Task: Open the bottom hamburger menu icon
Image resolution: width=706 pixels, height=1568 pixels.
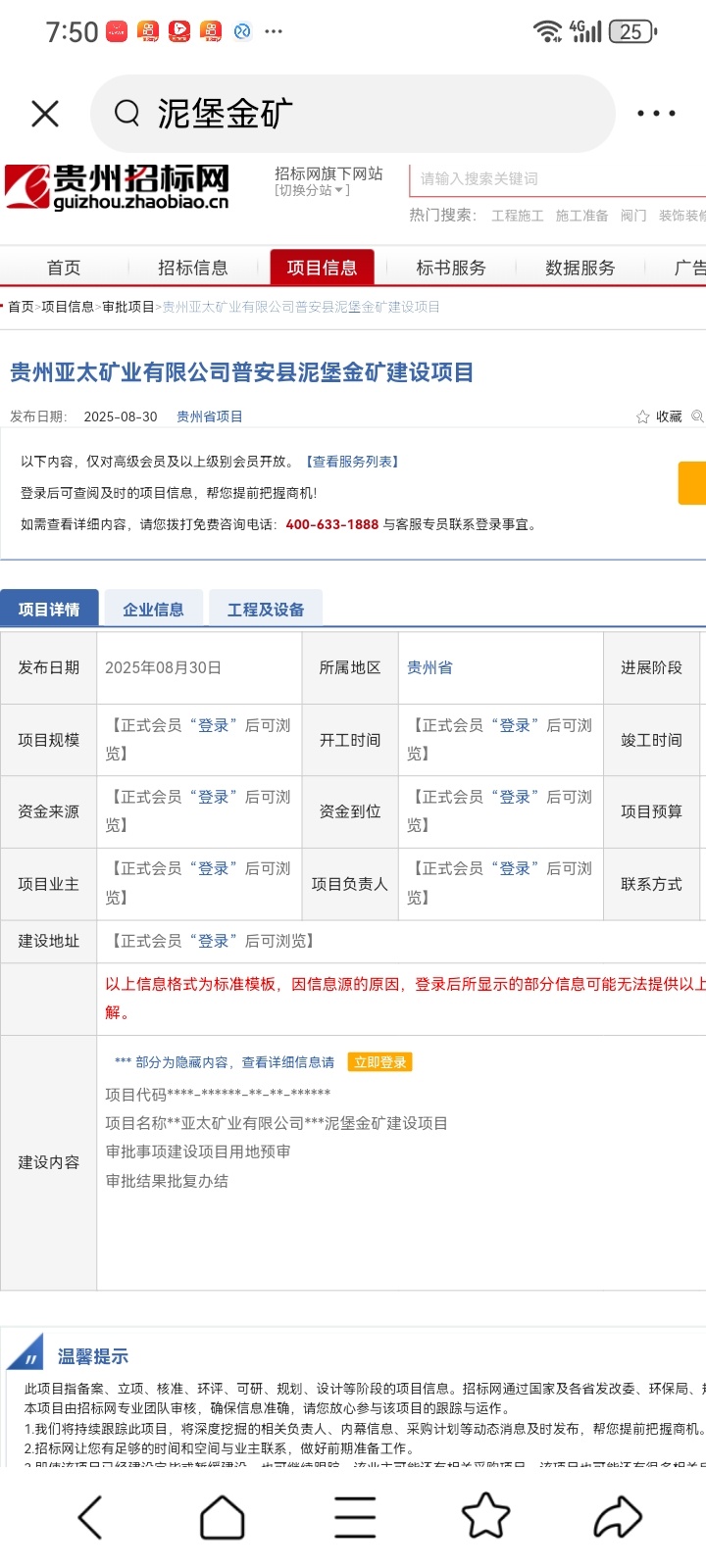Action: [x=355, y=1517]
